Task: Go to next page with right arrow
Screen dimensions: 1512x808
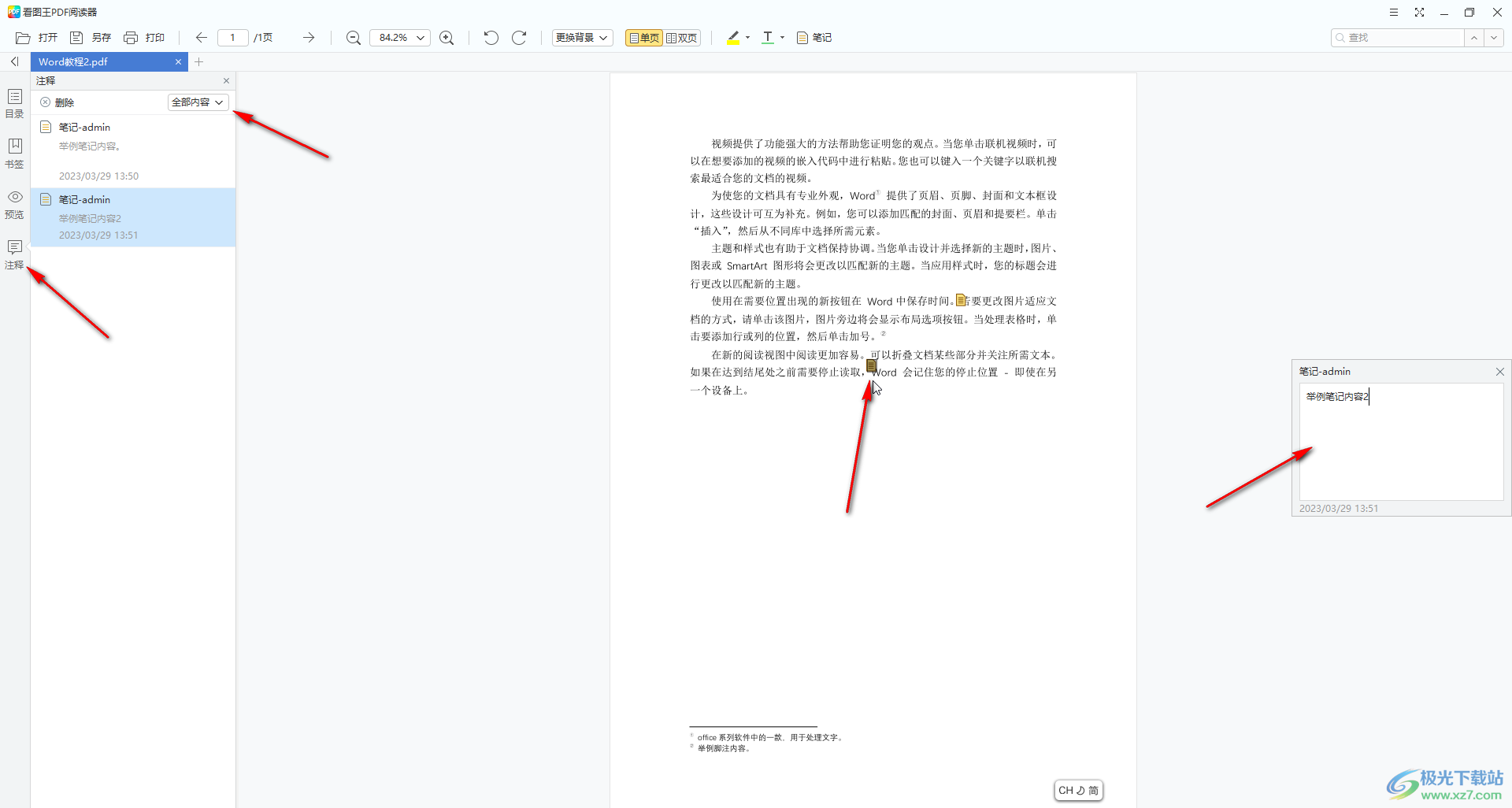Action: pos(309,38)
